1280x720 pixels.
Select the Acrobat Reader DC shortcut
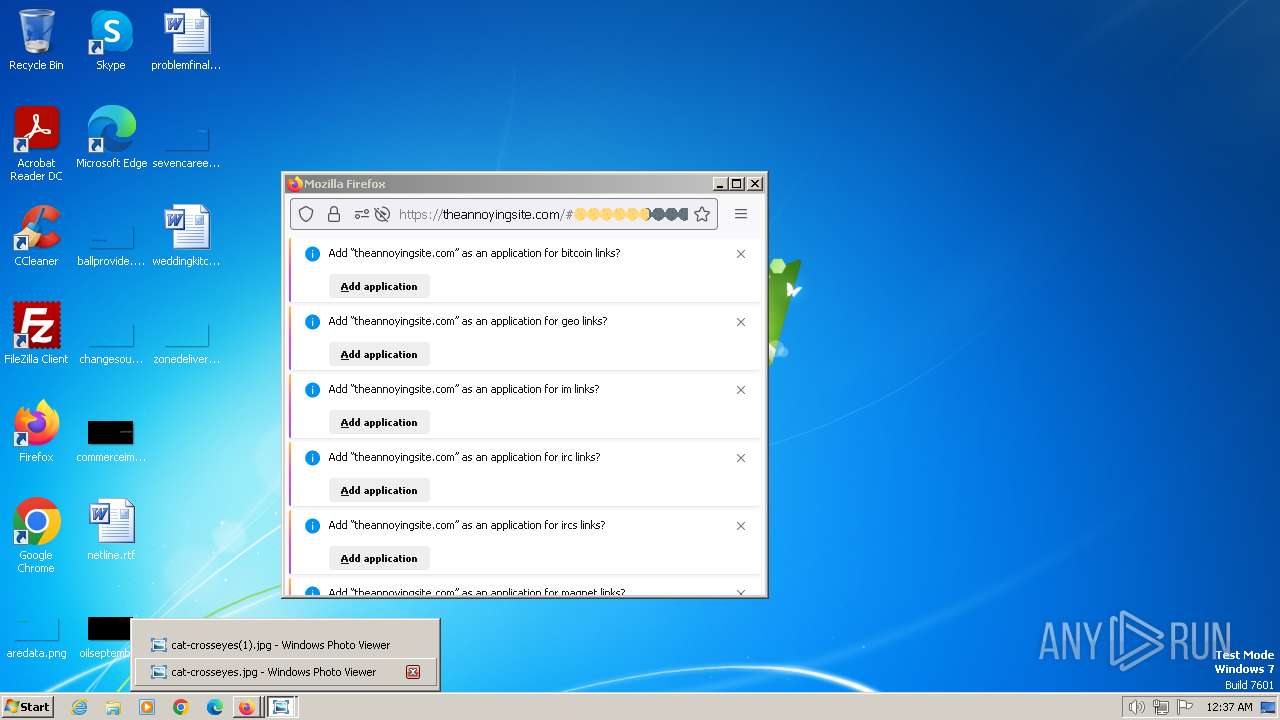tap(36, 144)
